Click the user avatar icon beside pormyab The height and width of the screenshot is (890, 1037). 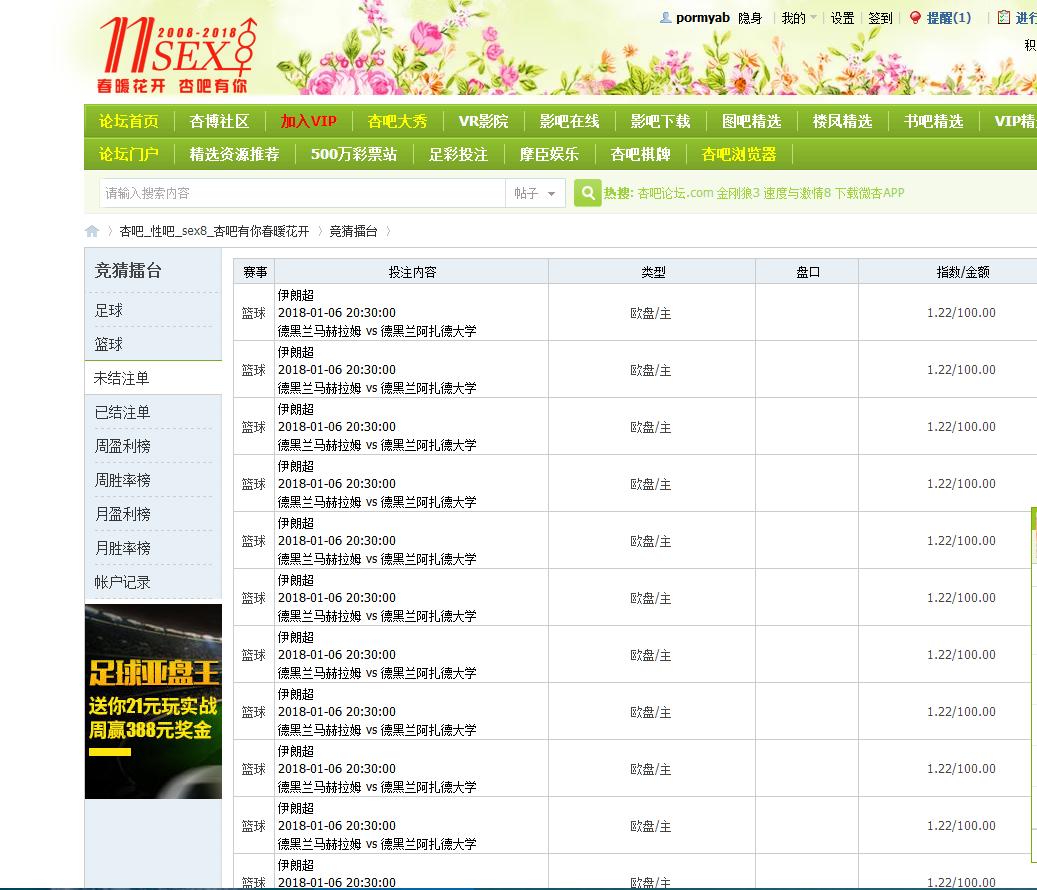click(666, 18)
